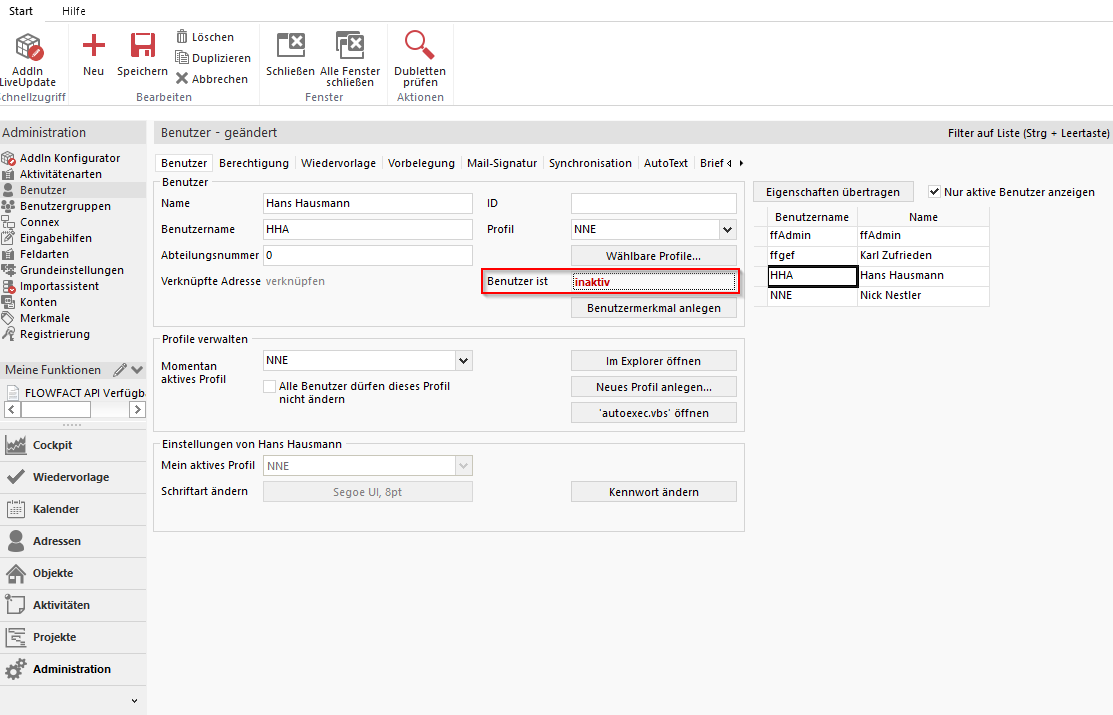Show more tabs with the right arrow

(741, 163)
